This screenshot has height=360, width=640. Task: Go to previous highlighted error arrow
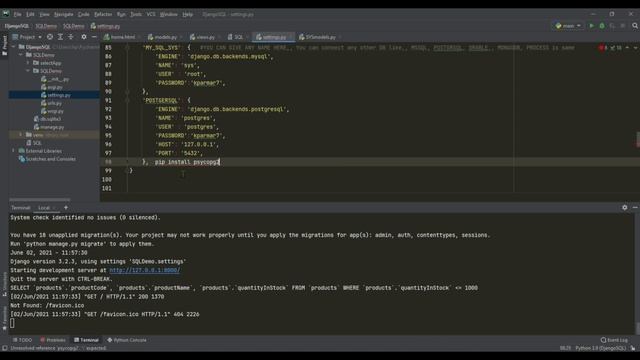[627, 48]
